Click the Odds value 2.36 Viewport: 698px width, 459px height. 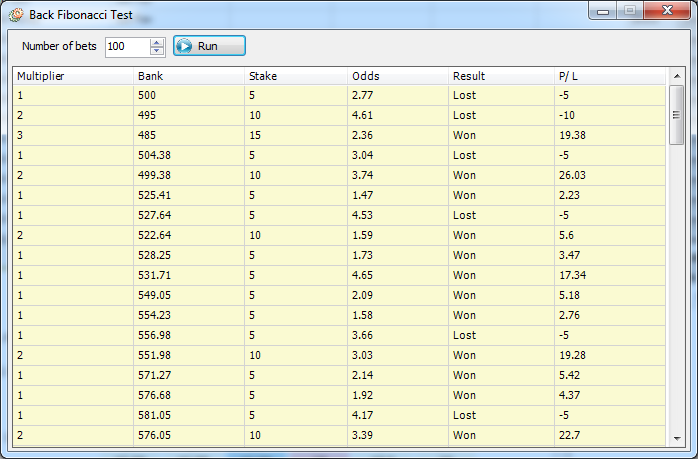(362, 135)
